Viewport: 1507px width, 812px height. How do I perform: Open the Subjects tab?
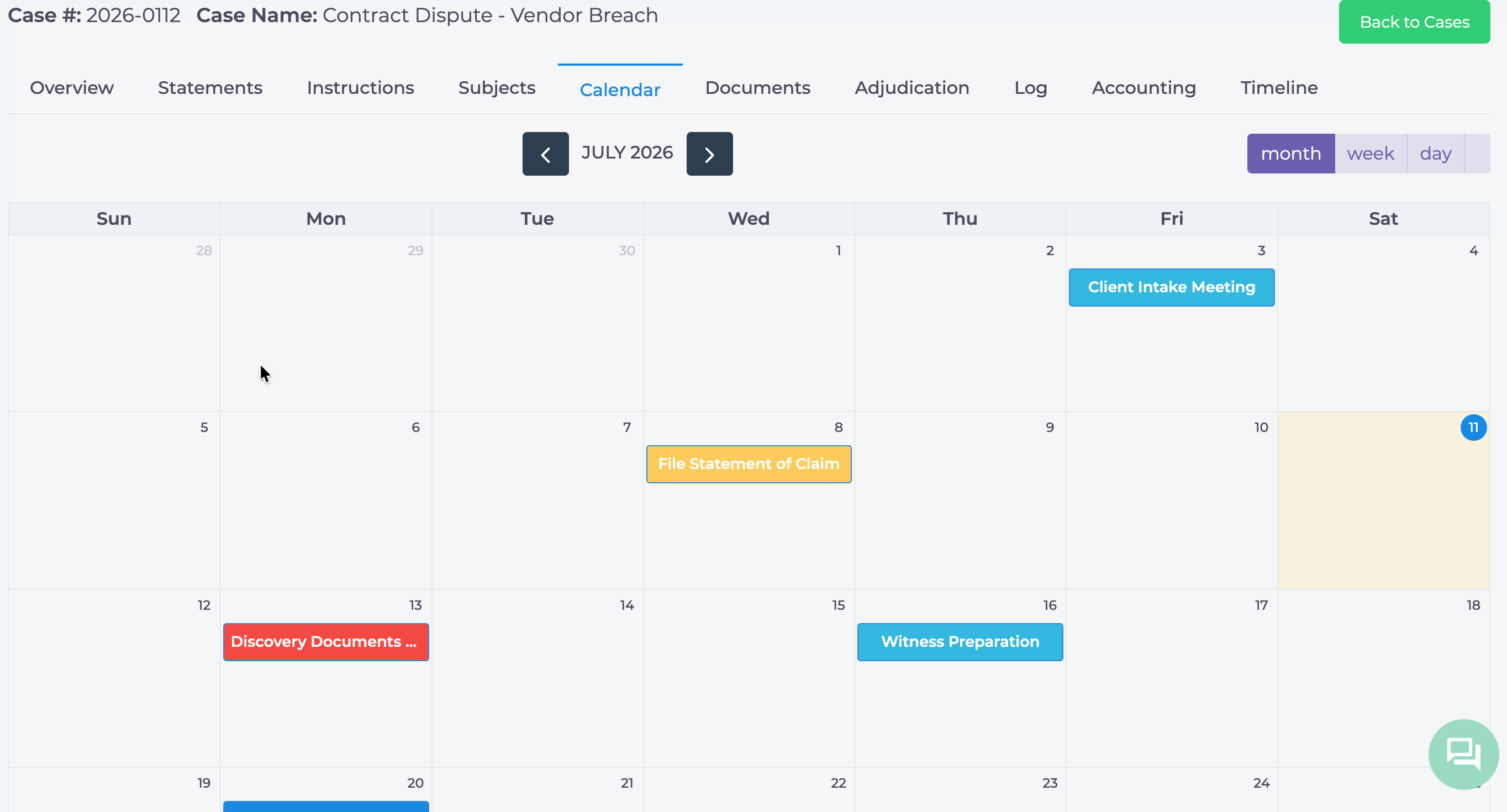click(497, 88)
